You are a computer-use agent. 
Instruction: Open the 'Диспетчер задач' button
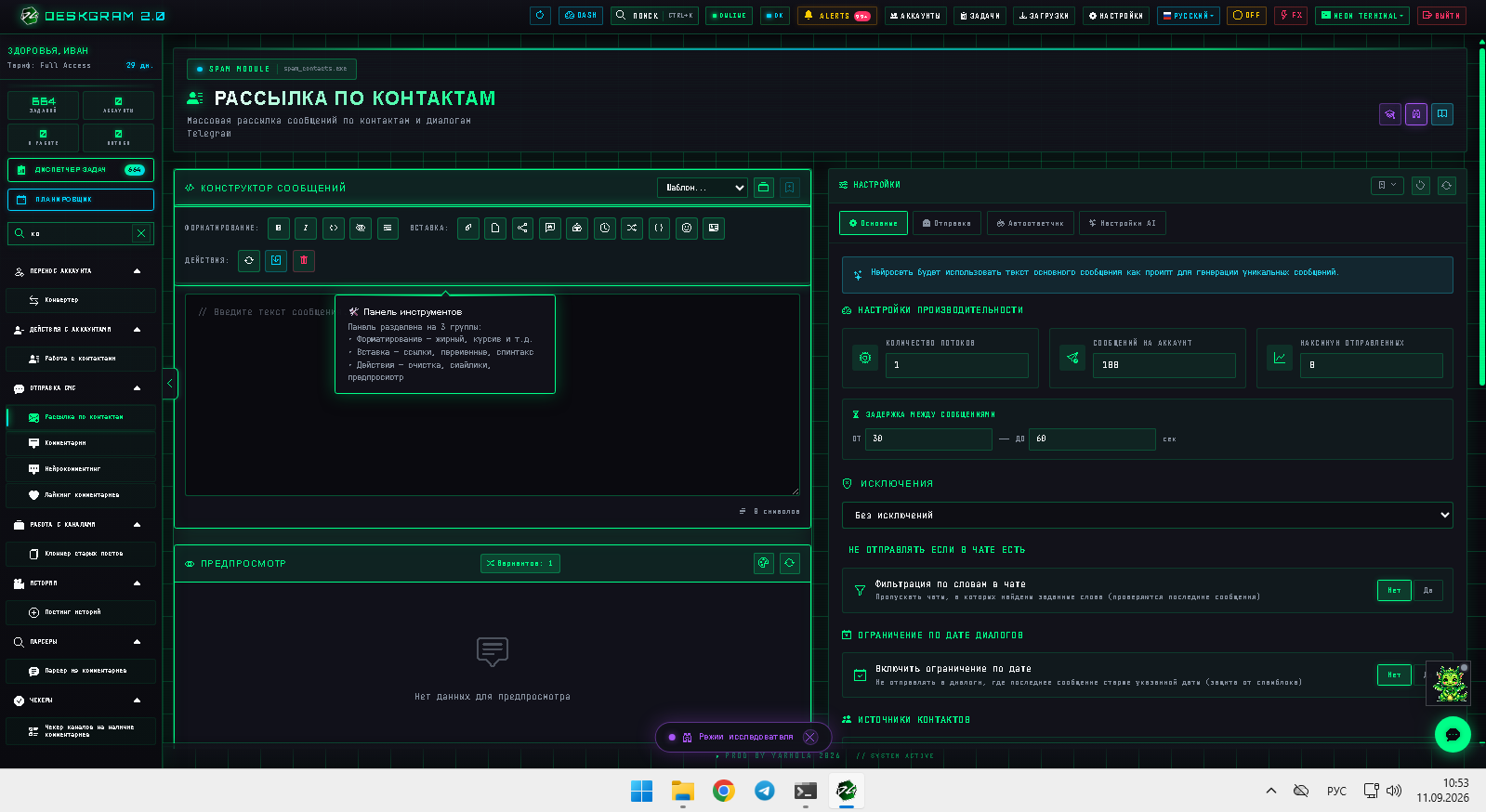click(x=81, y=170)
